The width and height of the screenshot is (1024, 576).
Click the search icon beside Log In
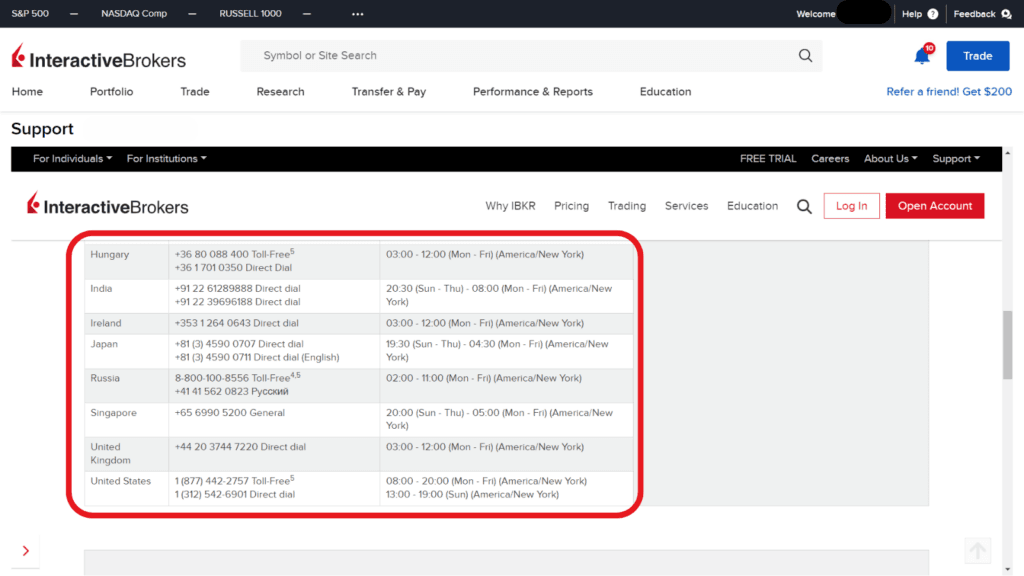(804, 206)
